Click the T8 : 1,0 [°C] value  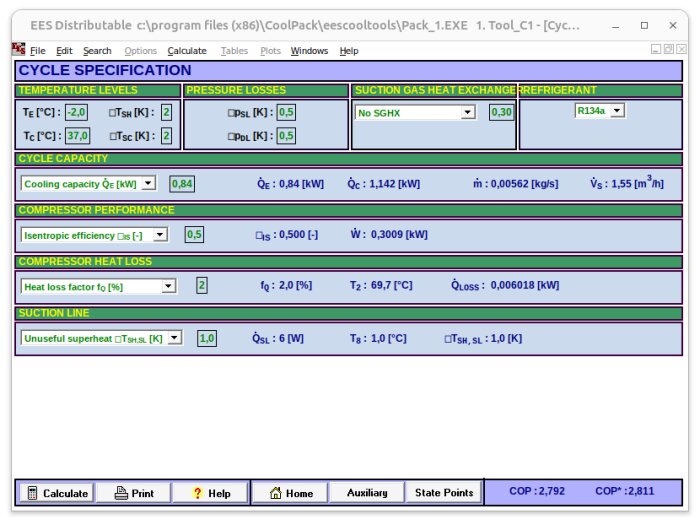pyautogui.click(x=378, y=338)
